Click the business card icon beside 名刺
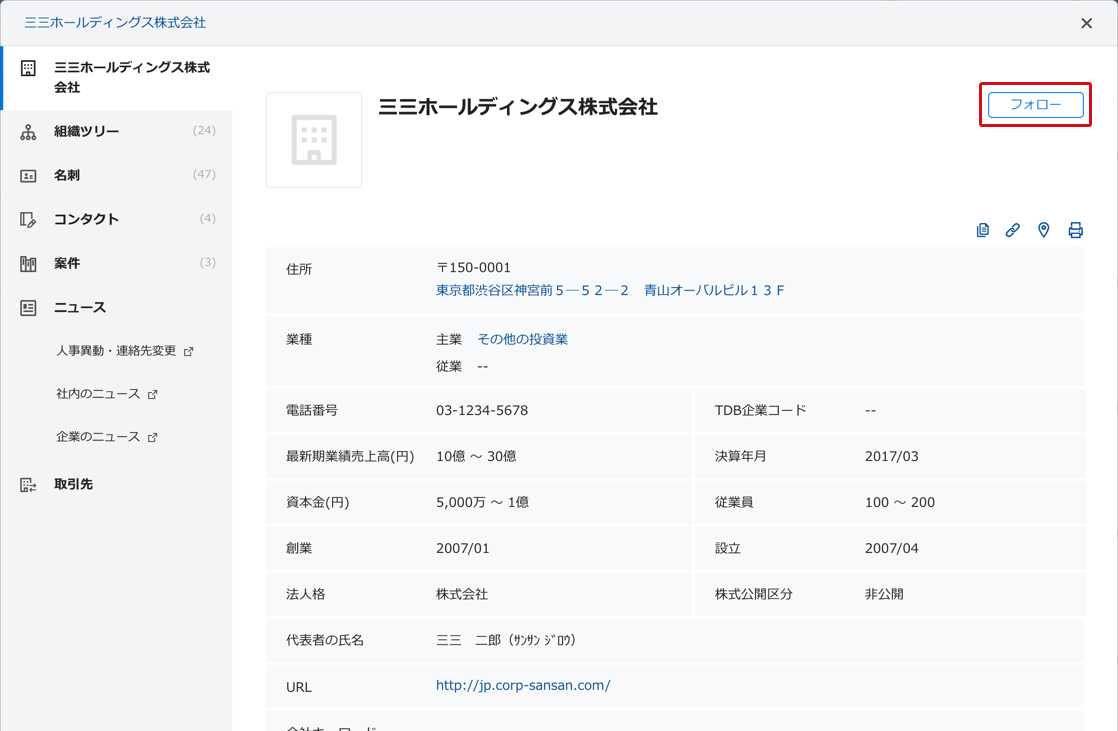Image resolution: width=1118 pixels, height=731 pixels. click(28, 175)
